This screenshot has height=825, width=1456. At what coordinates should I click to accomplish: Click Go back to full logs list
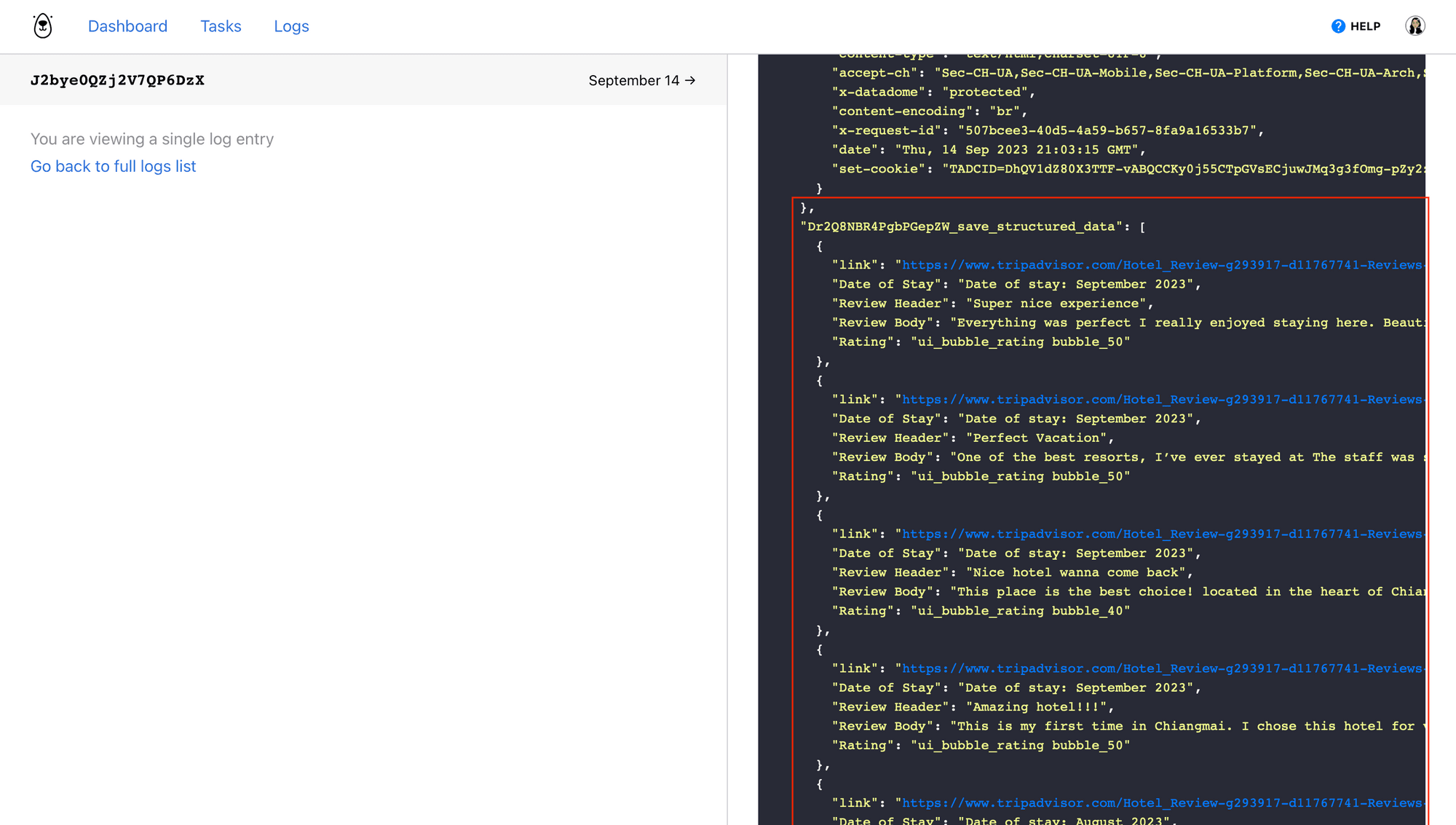tap(113, 166)
